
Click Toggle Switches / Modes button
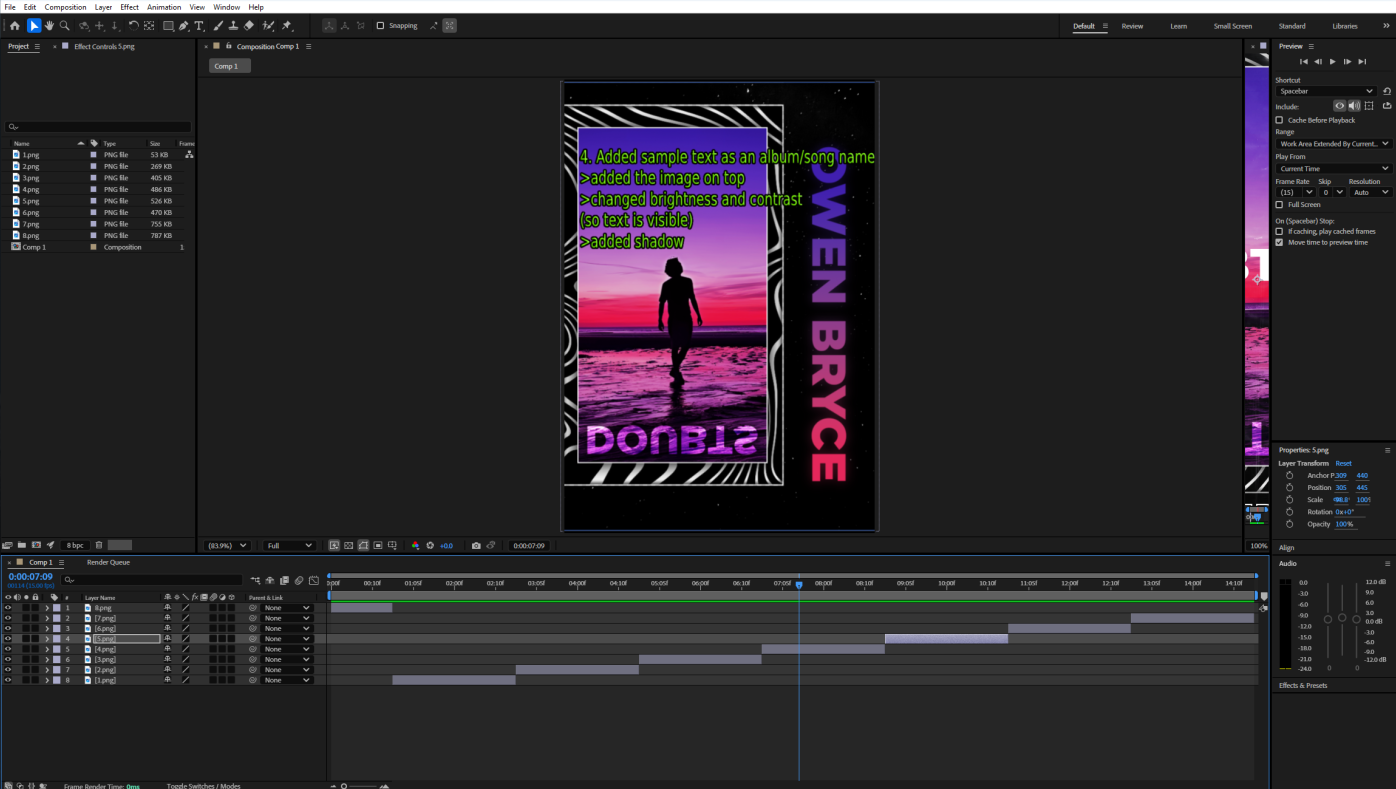(x=203, y=786)
